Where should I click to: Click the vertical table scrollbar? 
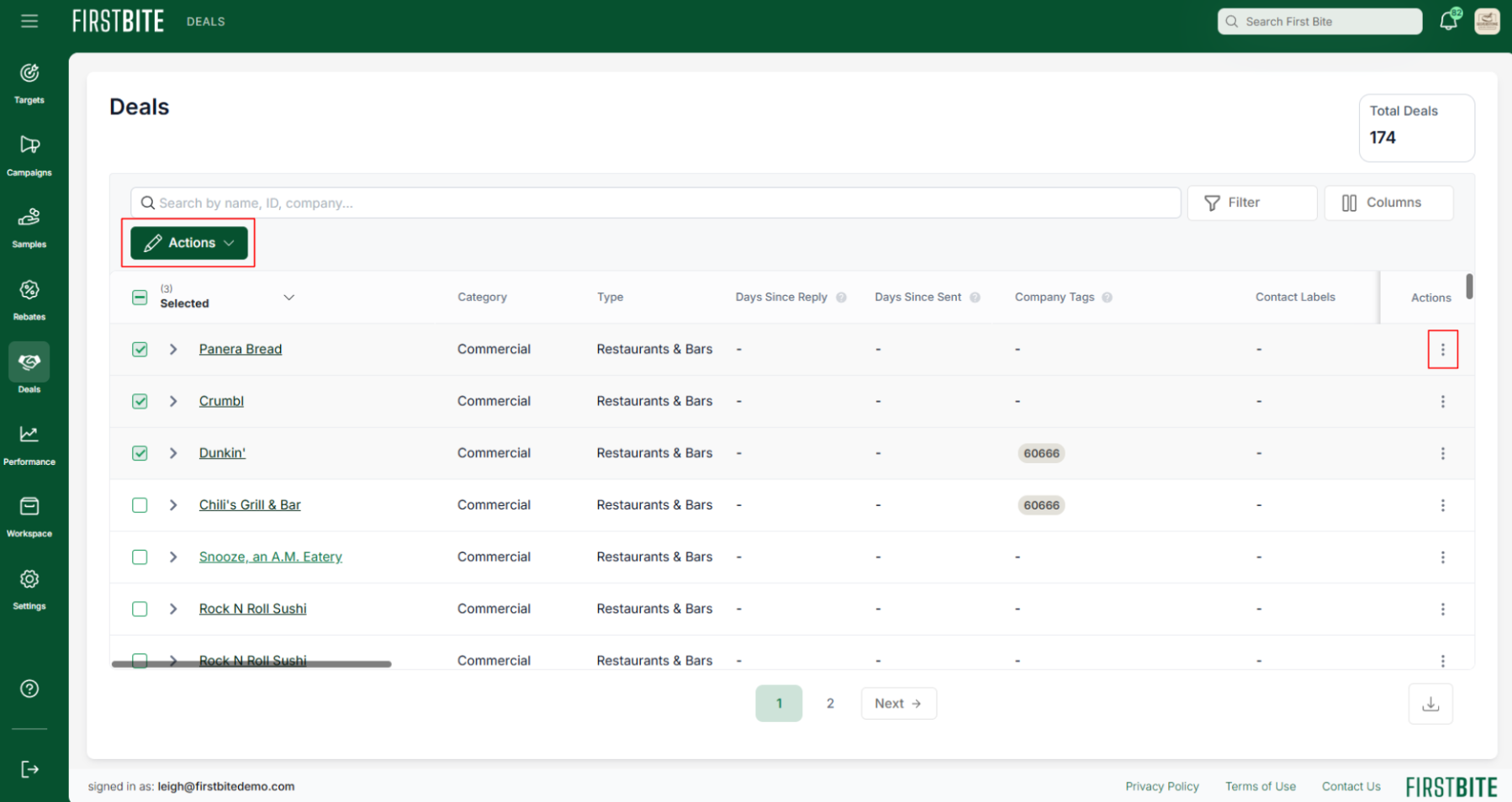(1469, 286)
